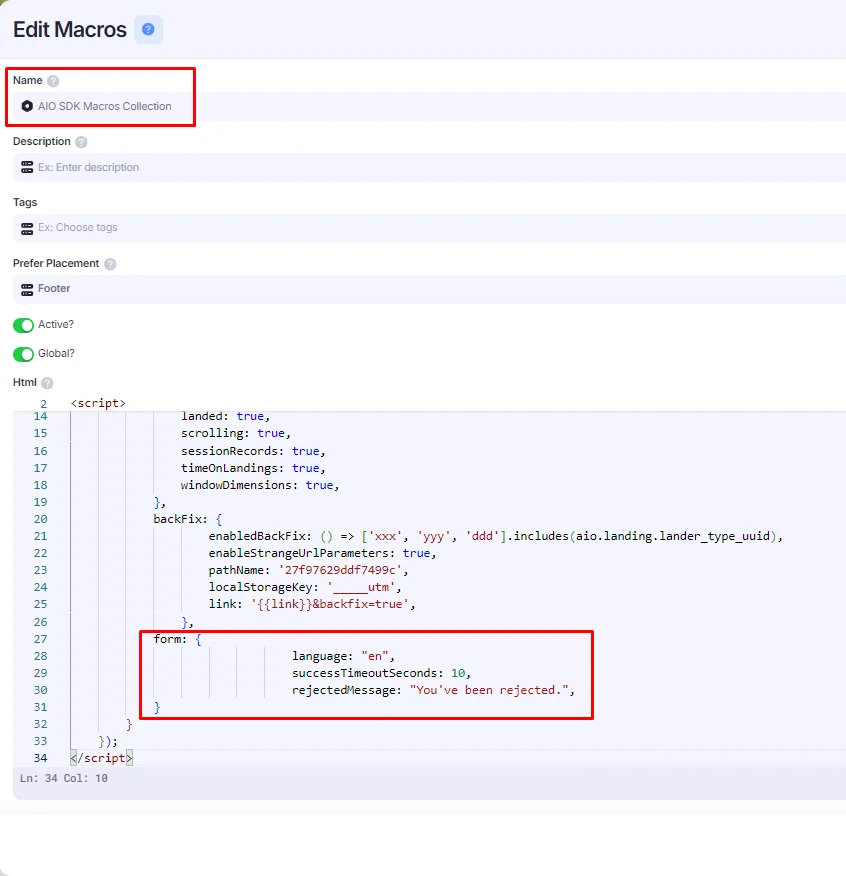Viewport: 846px width, 876px height.
Task: Click the pathName '27f97629ddf7499c' value
Action: click(x=340, y=570)
